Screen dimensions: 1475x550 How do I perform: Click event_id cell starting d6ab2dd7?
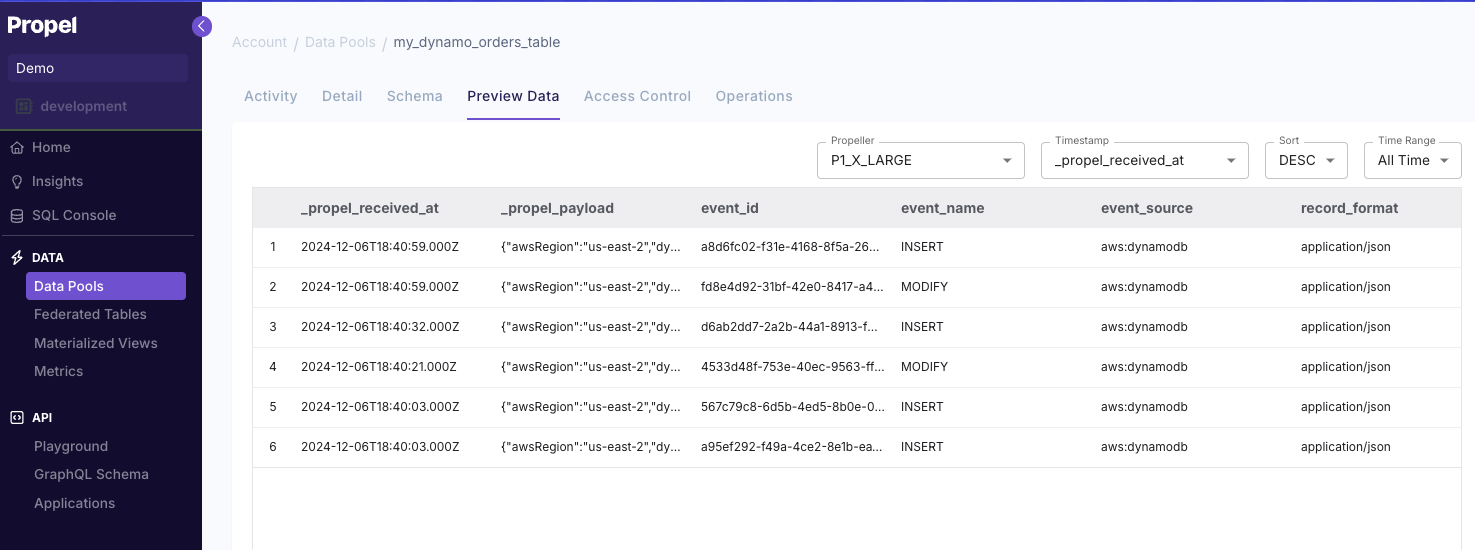tap(793, 327)
